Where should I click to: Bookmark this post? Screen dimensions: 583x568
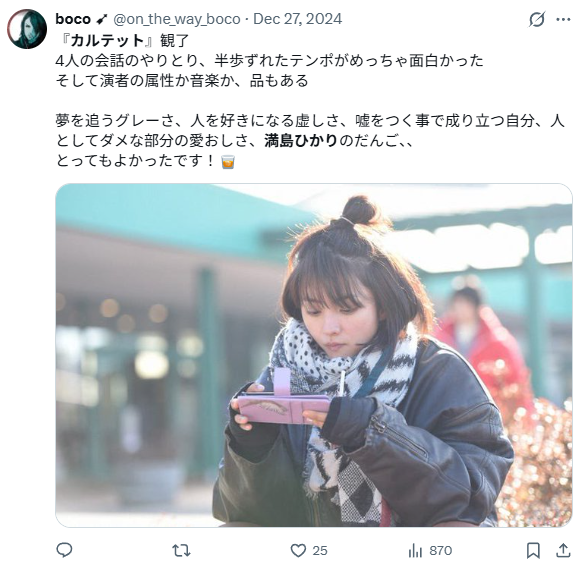point(533,551)
